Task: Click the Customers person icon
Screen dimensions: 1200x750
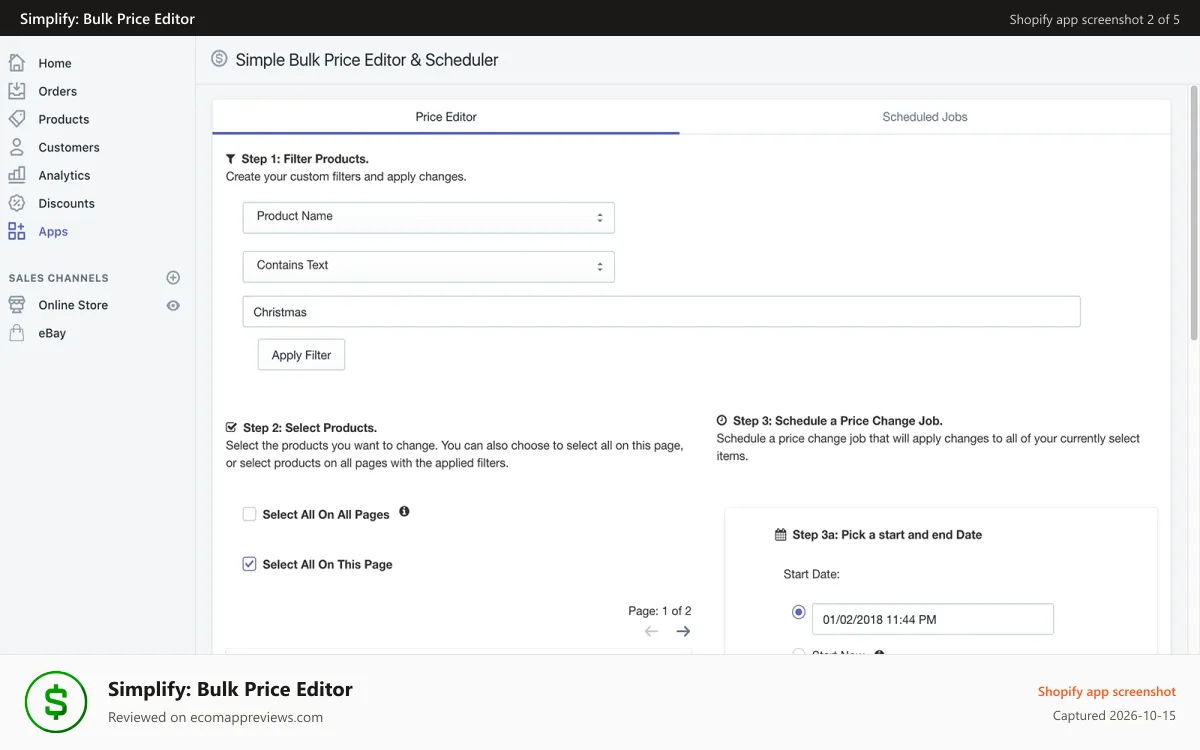Action: [16, 147]
